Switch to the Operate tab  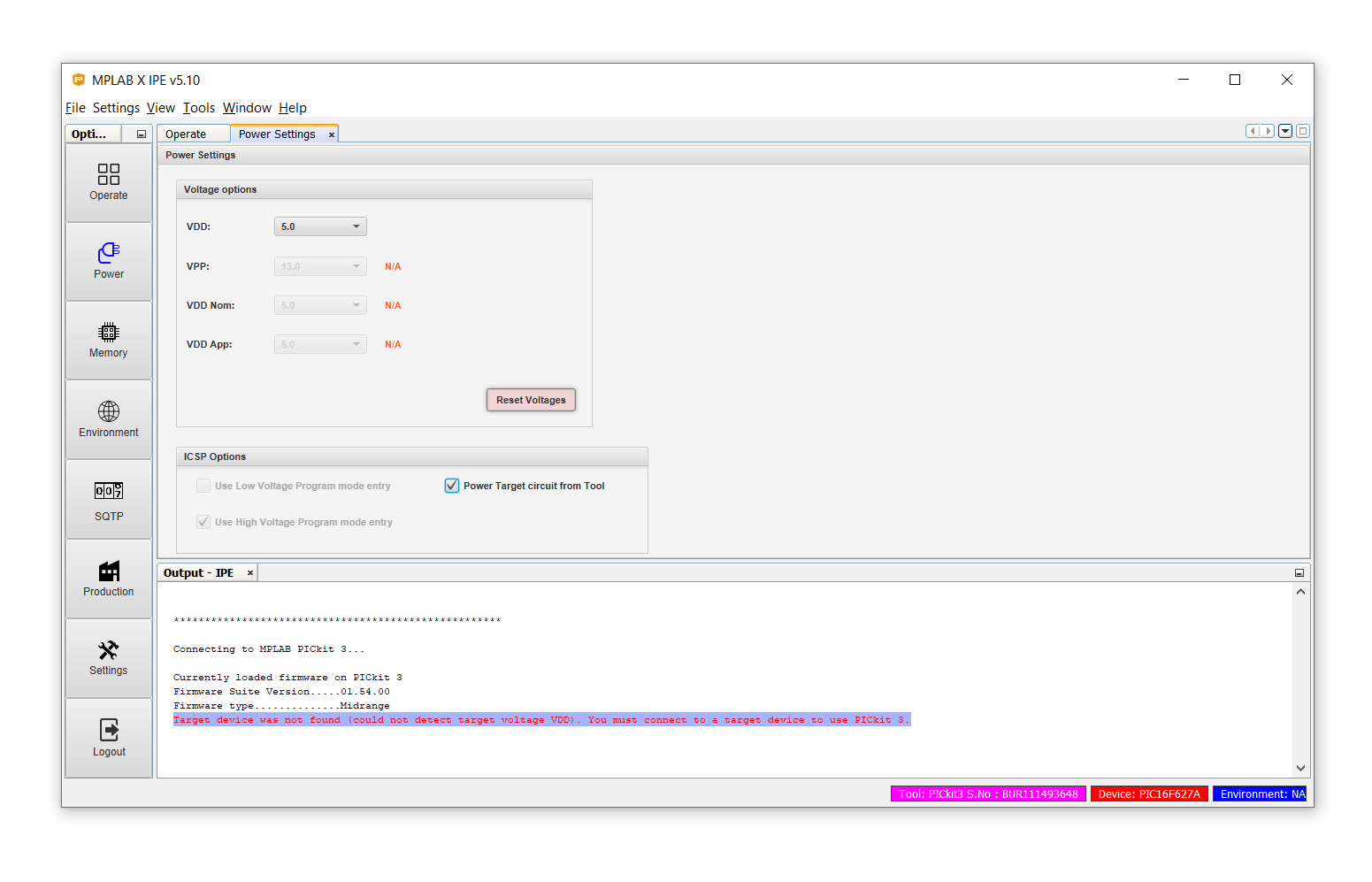(187, 134)
